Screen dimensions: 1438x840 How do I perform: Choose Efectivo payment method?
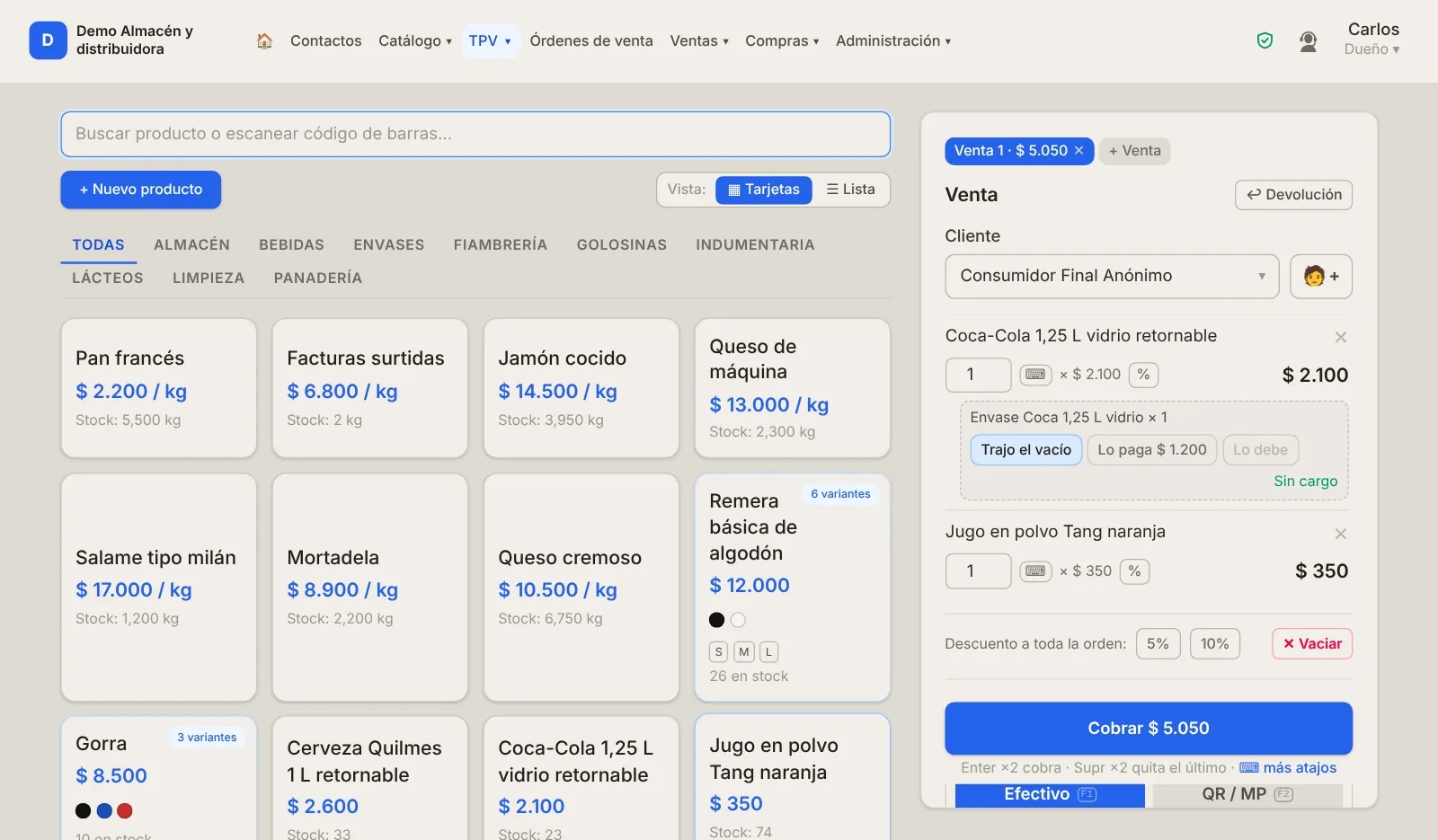point(1050,795)
